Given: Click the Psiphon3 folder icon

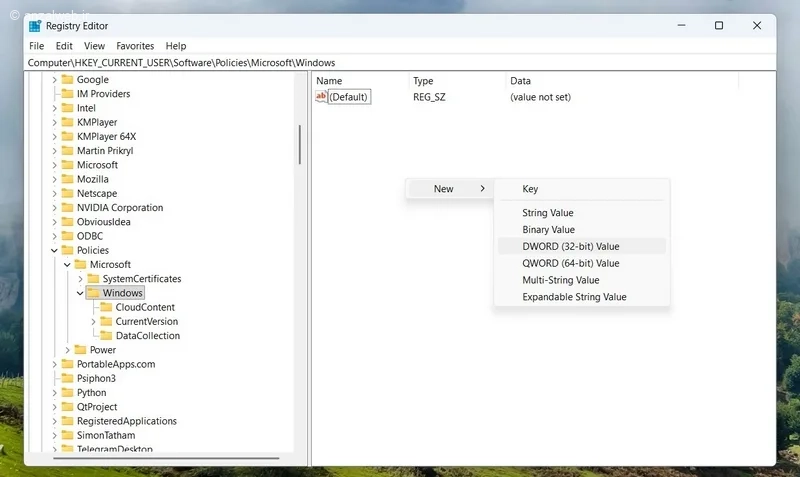Looking at the screenshot, I should [67, 379].
